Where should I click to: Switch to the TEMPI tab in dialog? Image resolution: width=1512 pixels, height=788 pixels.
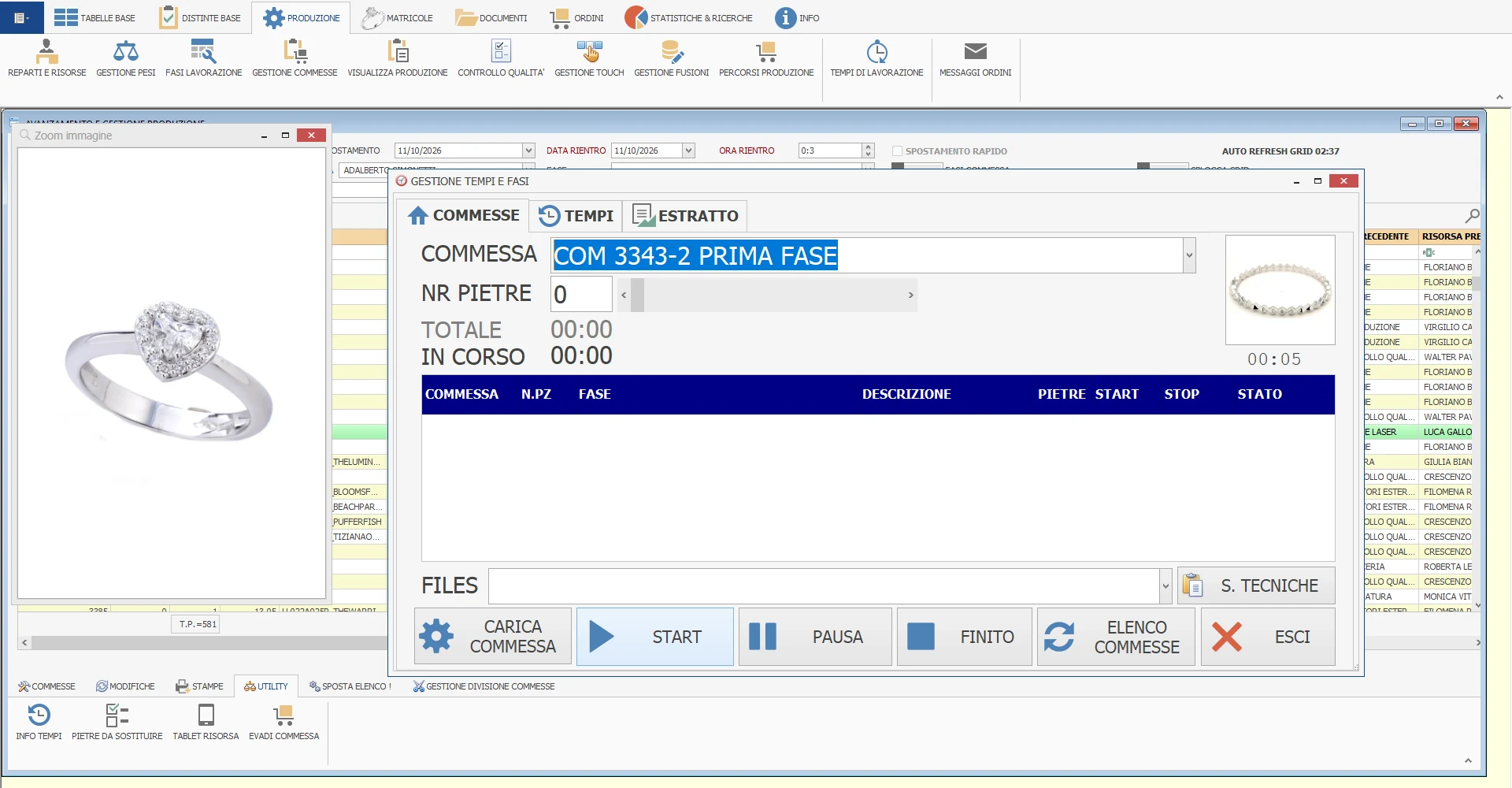tap(576, 216)
